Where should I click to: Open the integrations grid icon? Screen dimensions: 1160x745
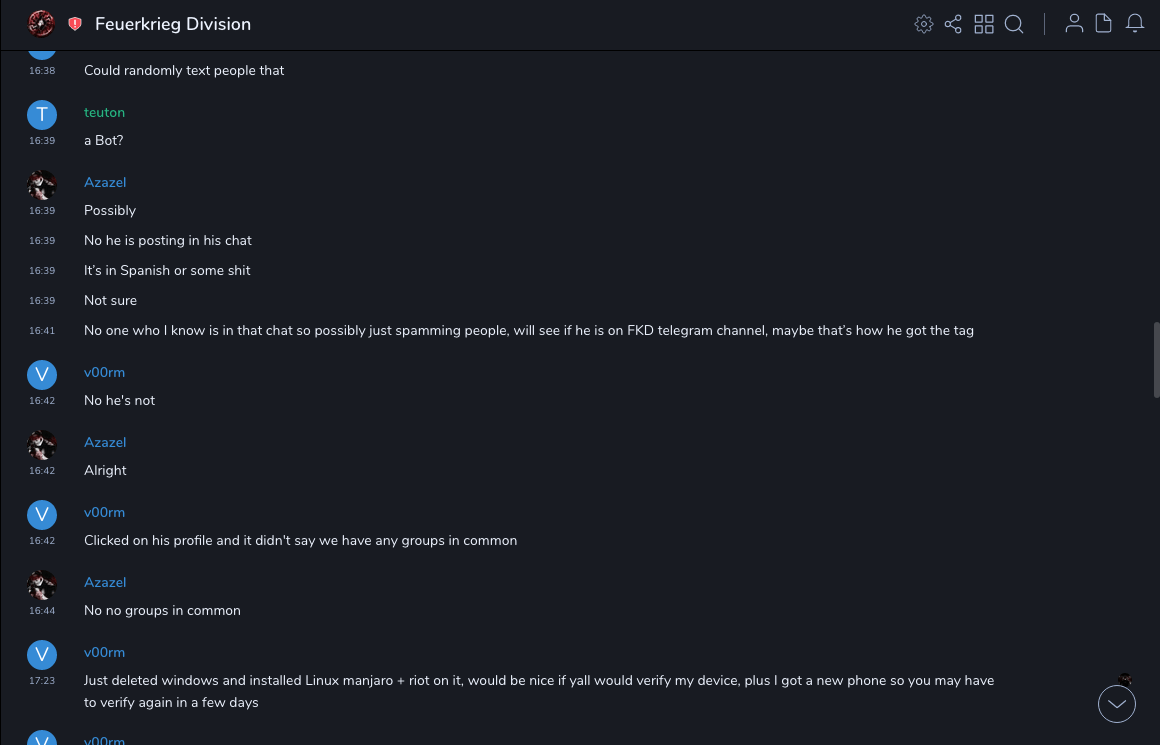[x=984, y=24]
